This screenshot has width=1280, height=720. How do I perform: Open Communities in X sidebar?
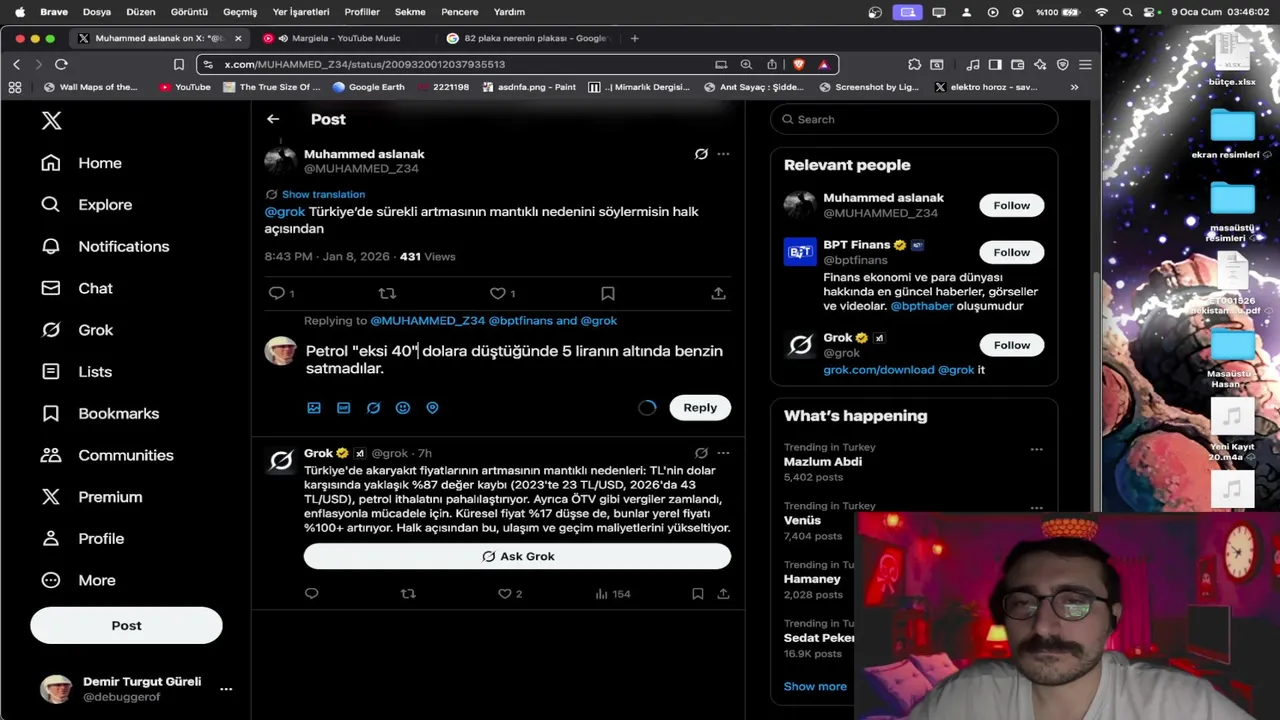pyautogui.click(x=107, y=455)
